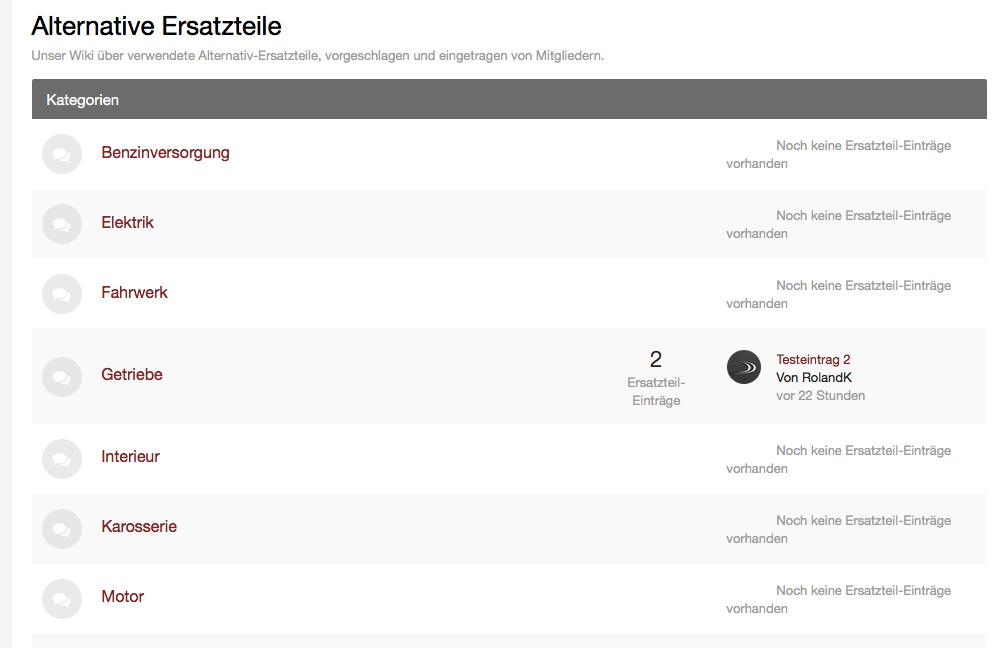This screenshot has width=1003, height=648.
Task: Open the Interieur category
Action: pos(130,456)
